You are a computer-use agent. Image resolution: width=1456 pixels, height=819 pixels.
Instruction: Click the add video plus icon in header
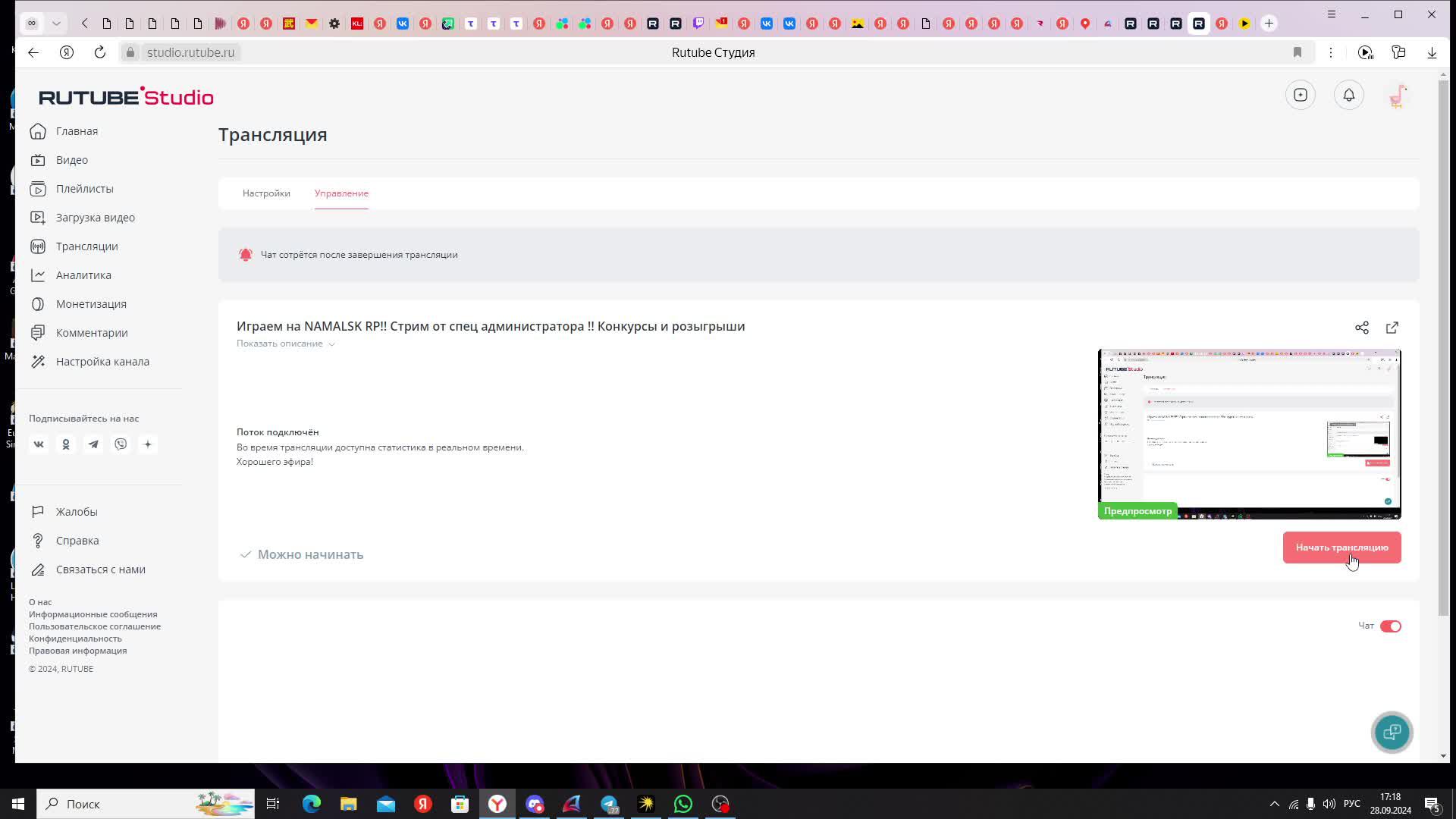1301,95
